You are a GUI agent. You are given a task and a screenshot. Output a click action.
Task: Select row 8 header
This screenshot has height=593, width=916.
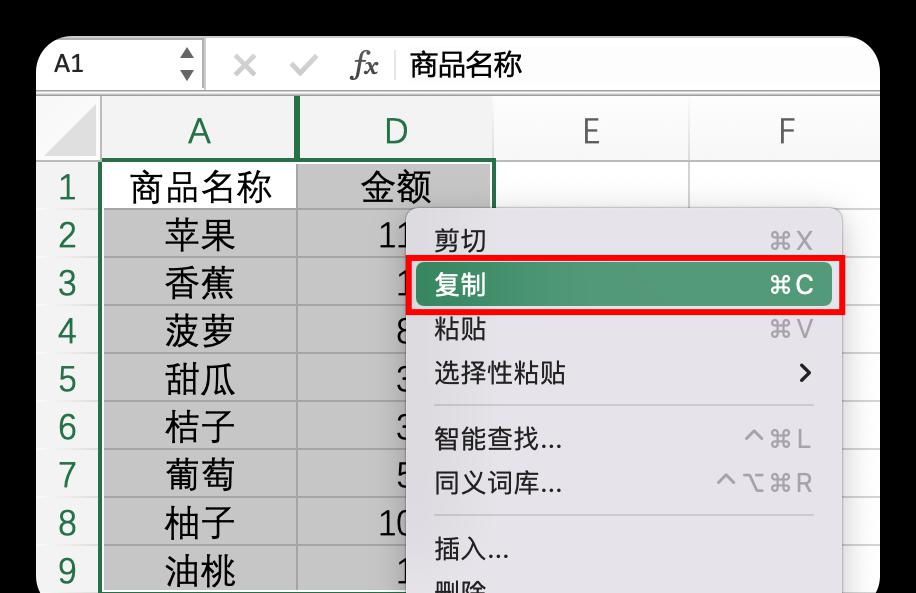pos(68,522)
